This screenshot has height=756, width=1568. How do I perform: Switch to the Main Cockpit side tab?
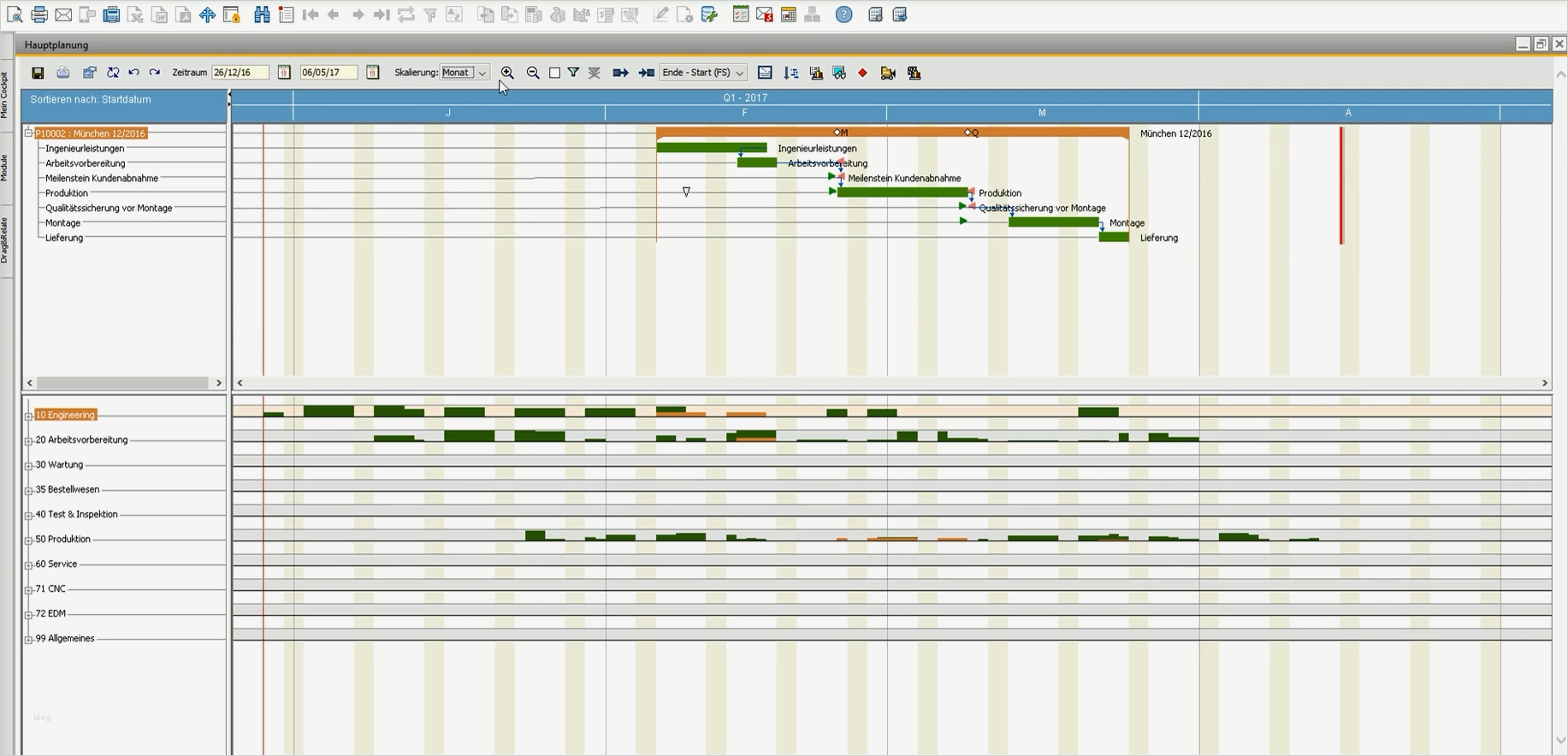[5, 94]
